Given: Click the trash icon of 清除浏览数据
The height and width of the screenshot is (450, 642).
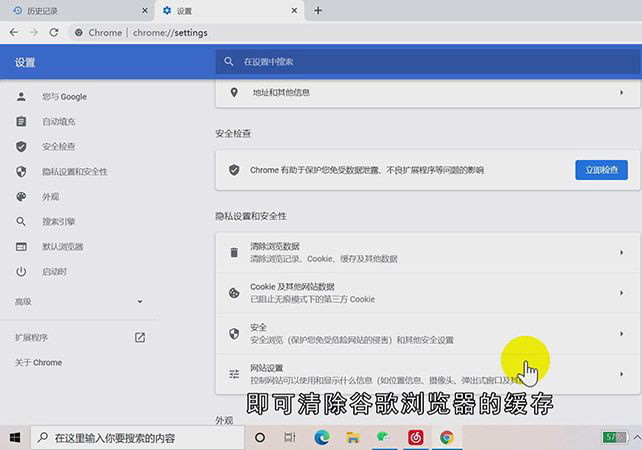Looking at the screenshot, I should [234, 253].
